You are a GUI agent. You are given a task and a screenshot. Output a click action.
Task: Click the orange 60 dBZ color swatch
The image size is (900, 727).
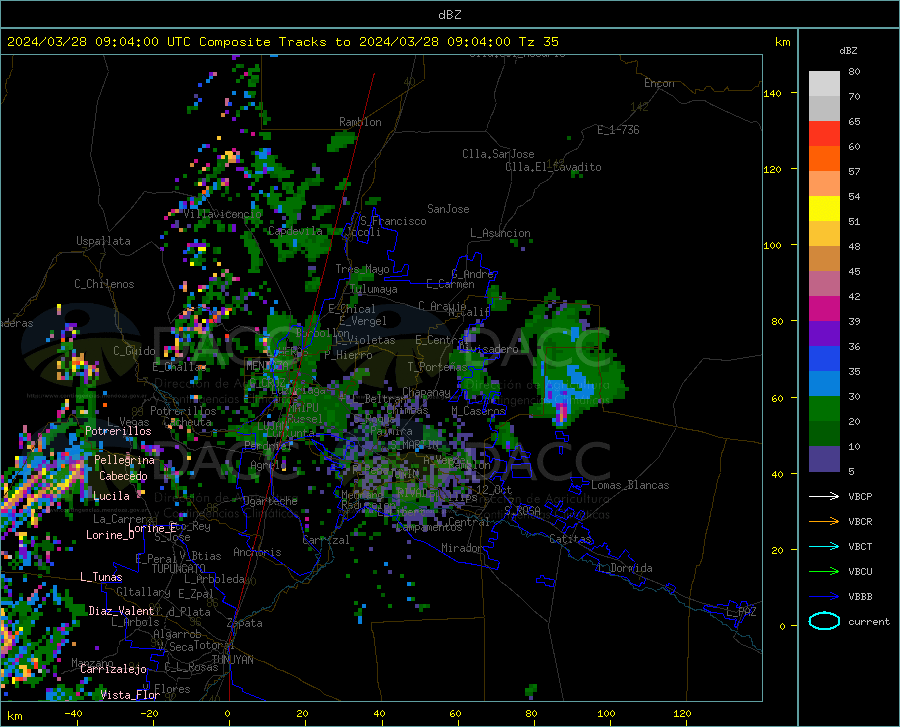(824, 159)
